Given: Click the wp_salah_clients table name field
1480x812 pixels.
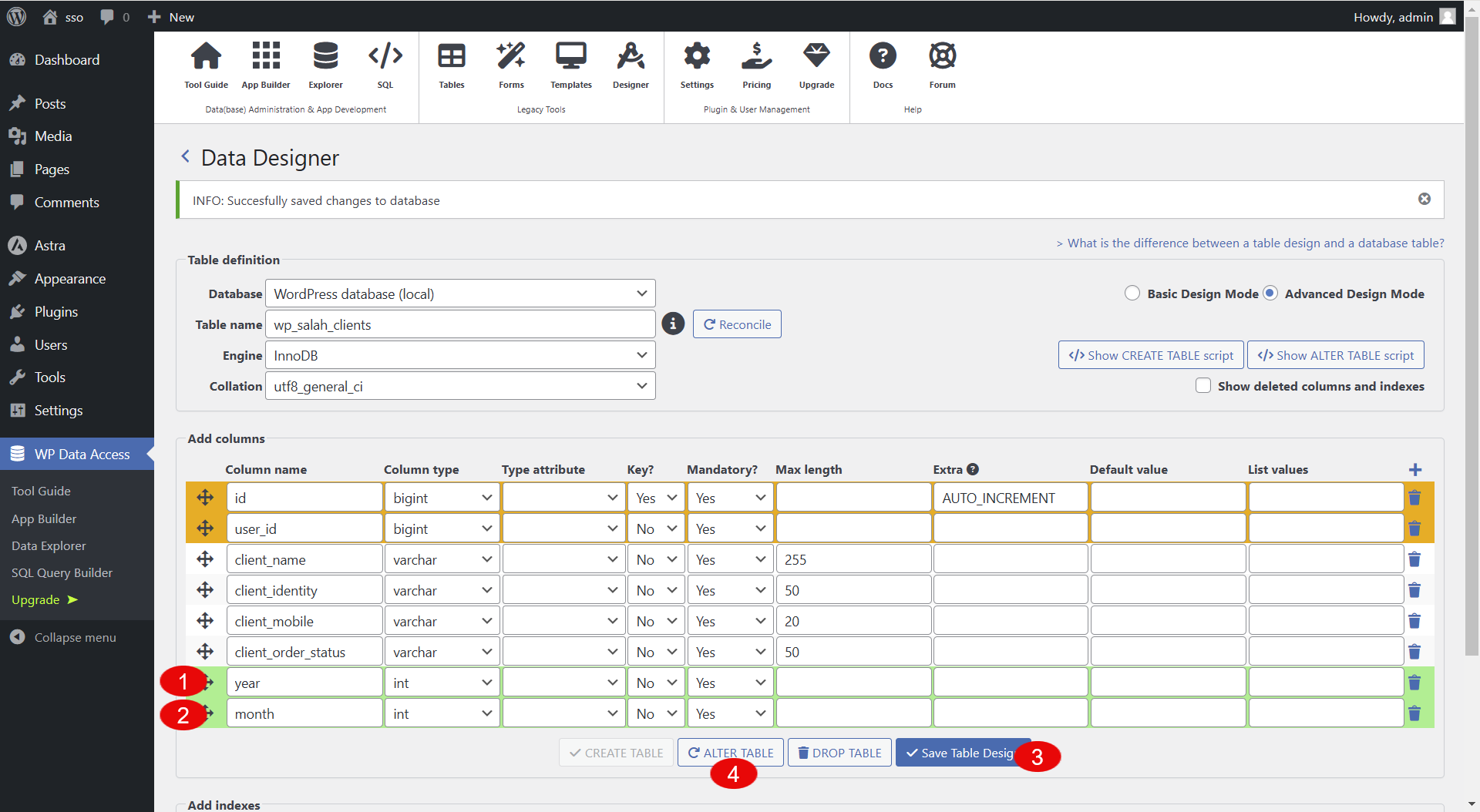Looking at the screenshot, I should (460, 324).
